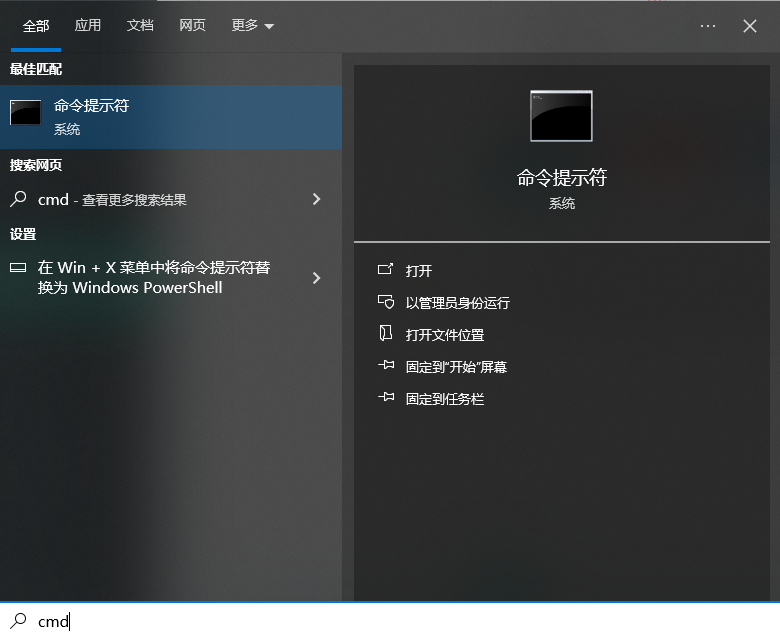The width and height of the screenshot is (780, 638).
Task: Switch to the 网页 tab
Action: point(192,26)
